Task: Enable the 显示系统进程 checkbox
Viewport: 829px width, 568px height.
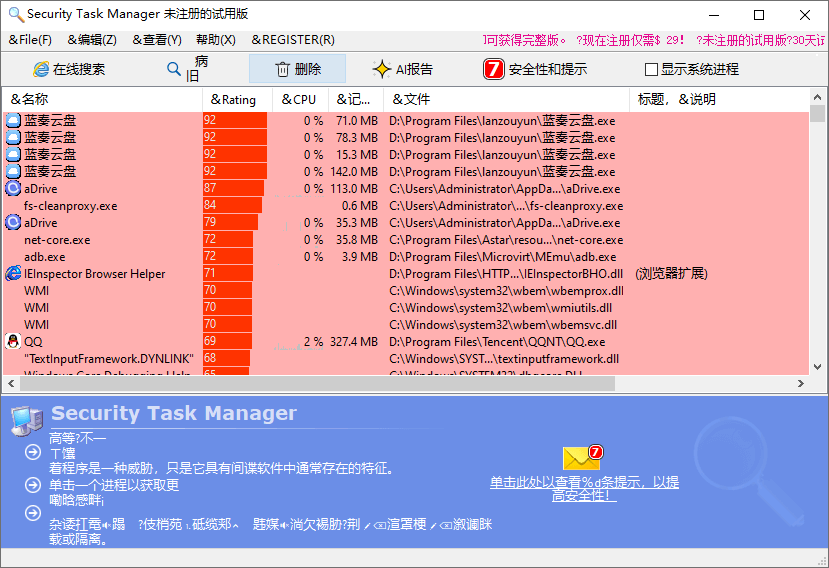Action: (651, 69)
